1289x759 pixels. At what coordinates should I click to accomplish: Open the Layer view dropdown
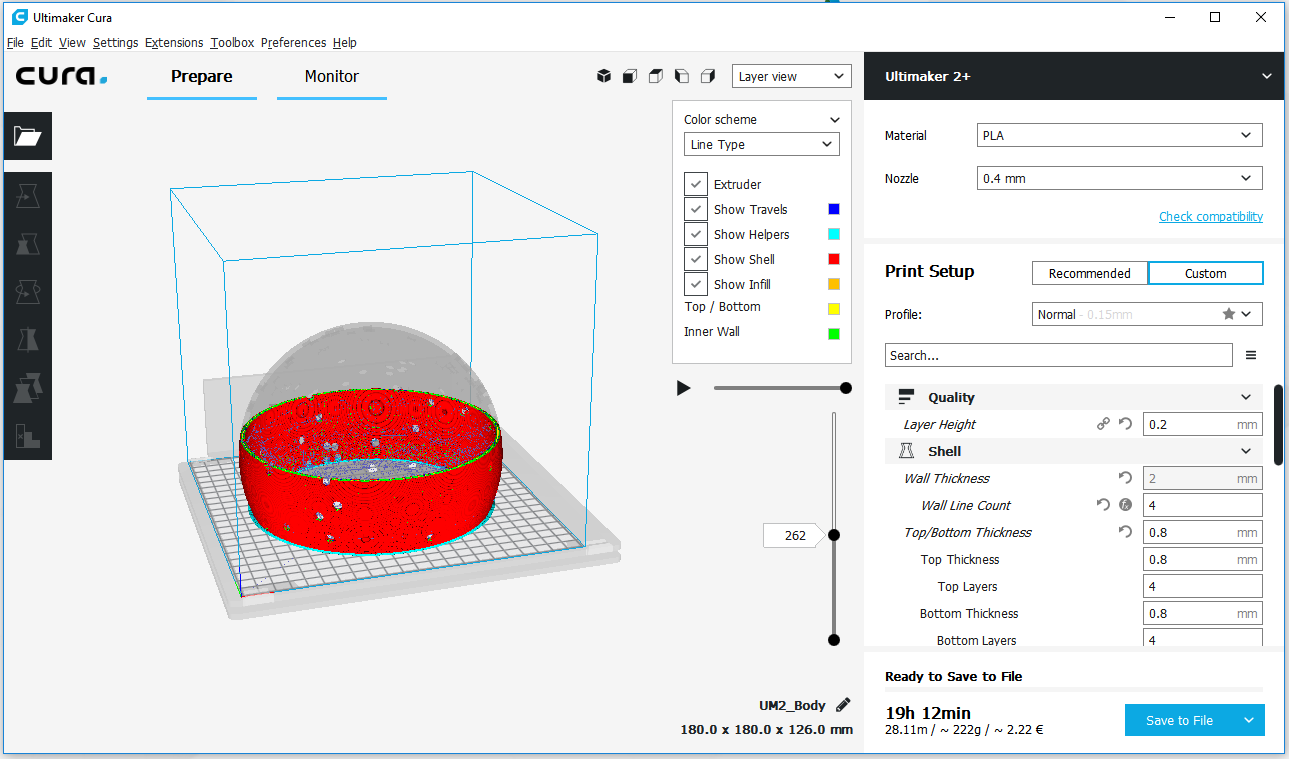[791, 76]
